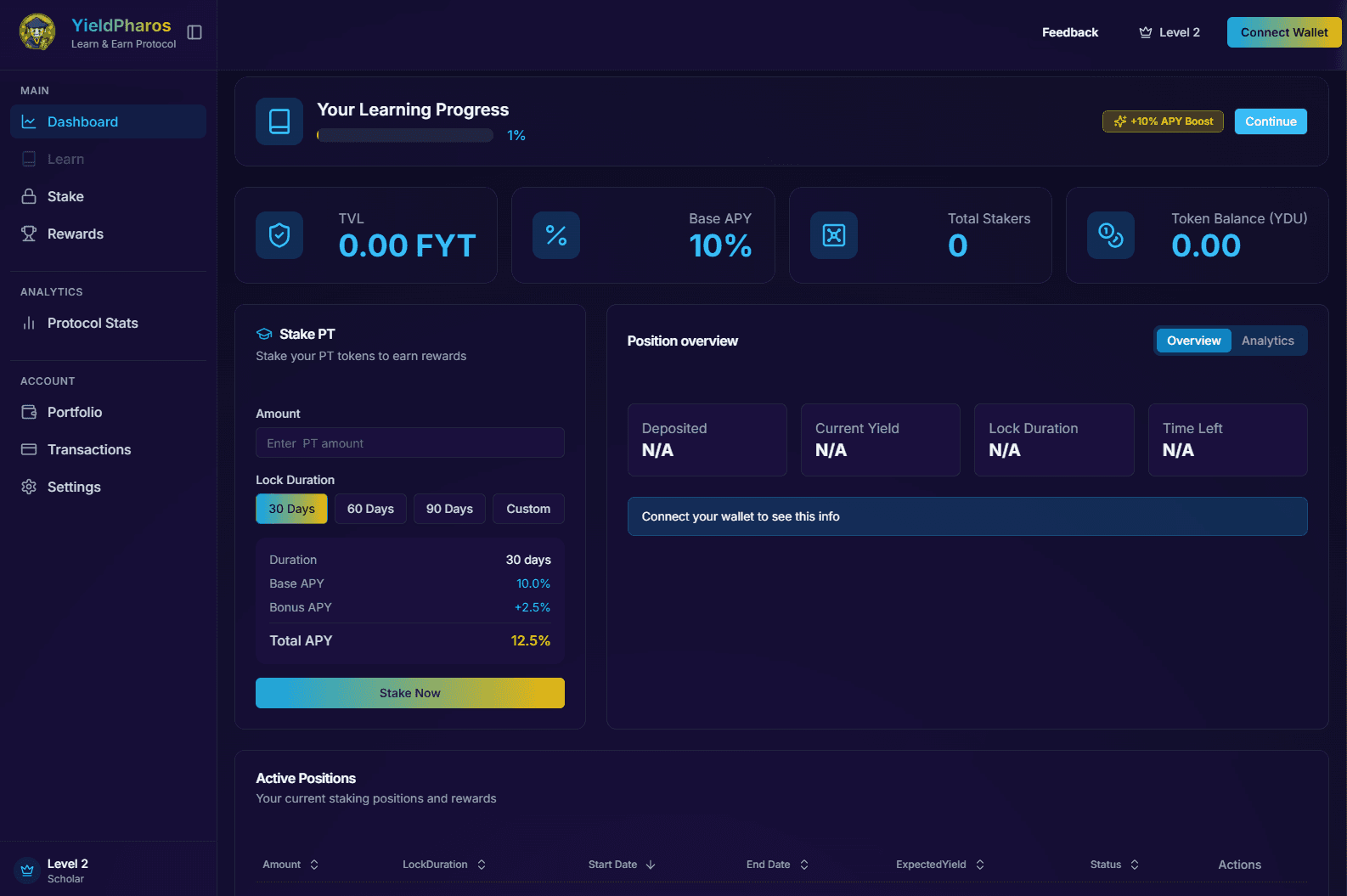
Task: Click the Actions column header
Action: tap(1239, 865)
